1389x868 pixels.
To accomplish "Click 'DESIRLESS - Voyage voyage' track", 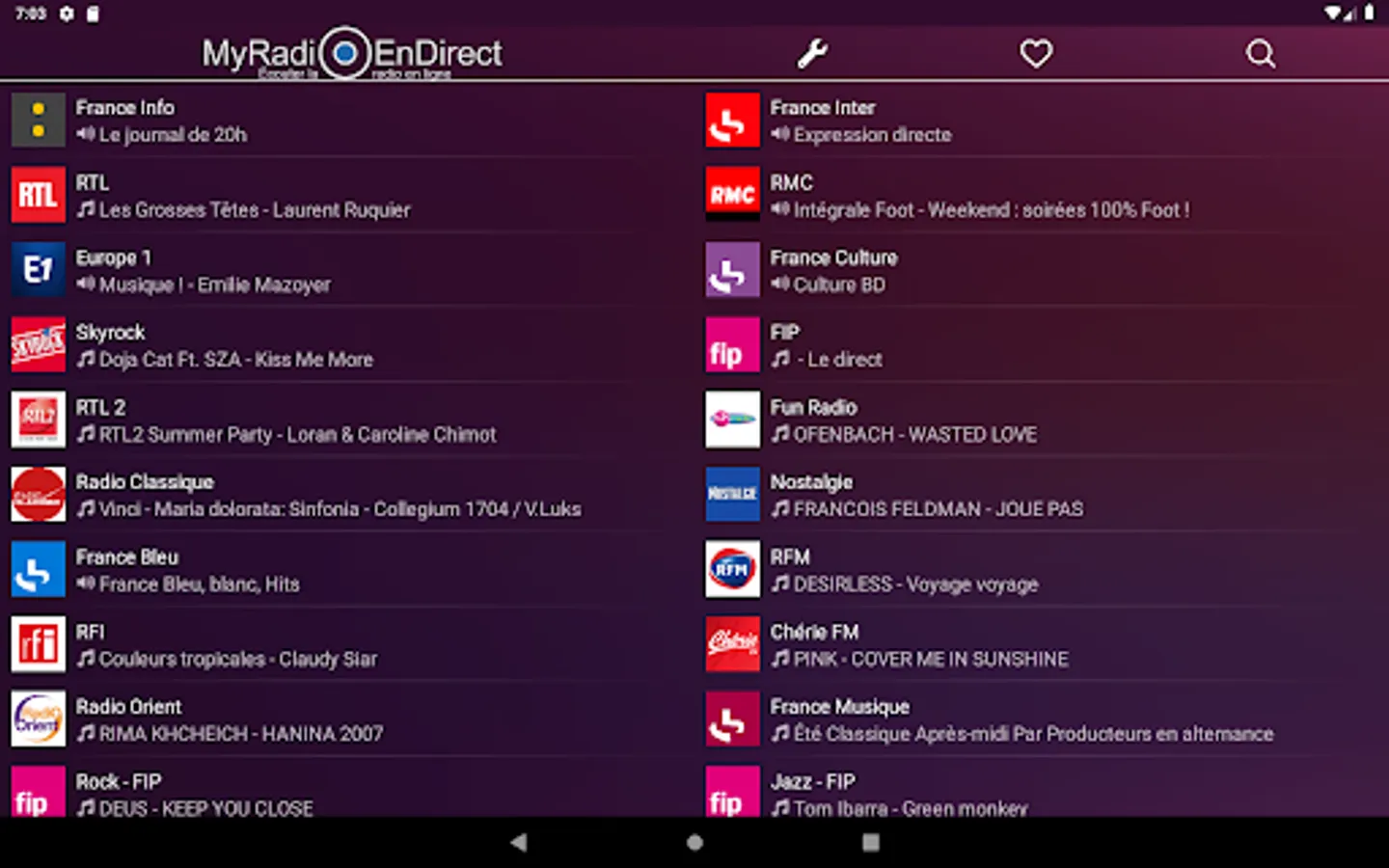I will (916, 584).
